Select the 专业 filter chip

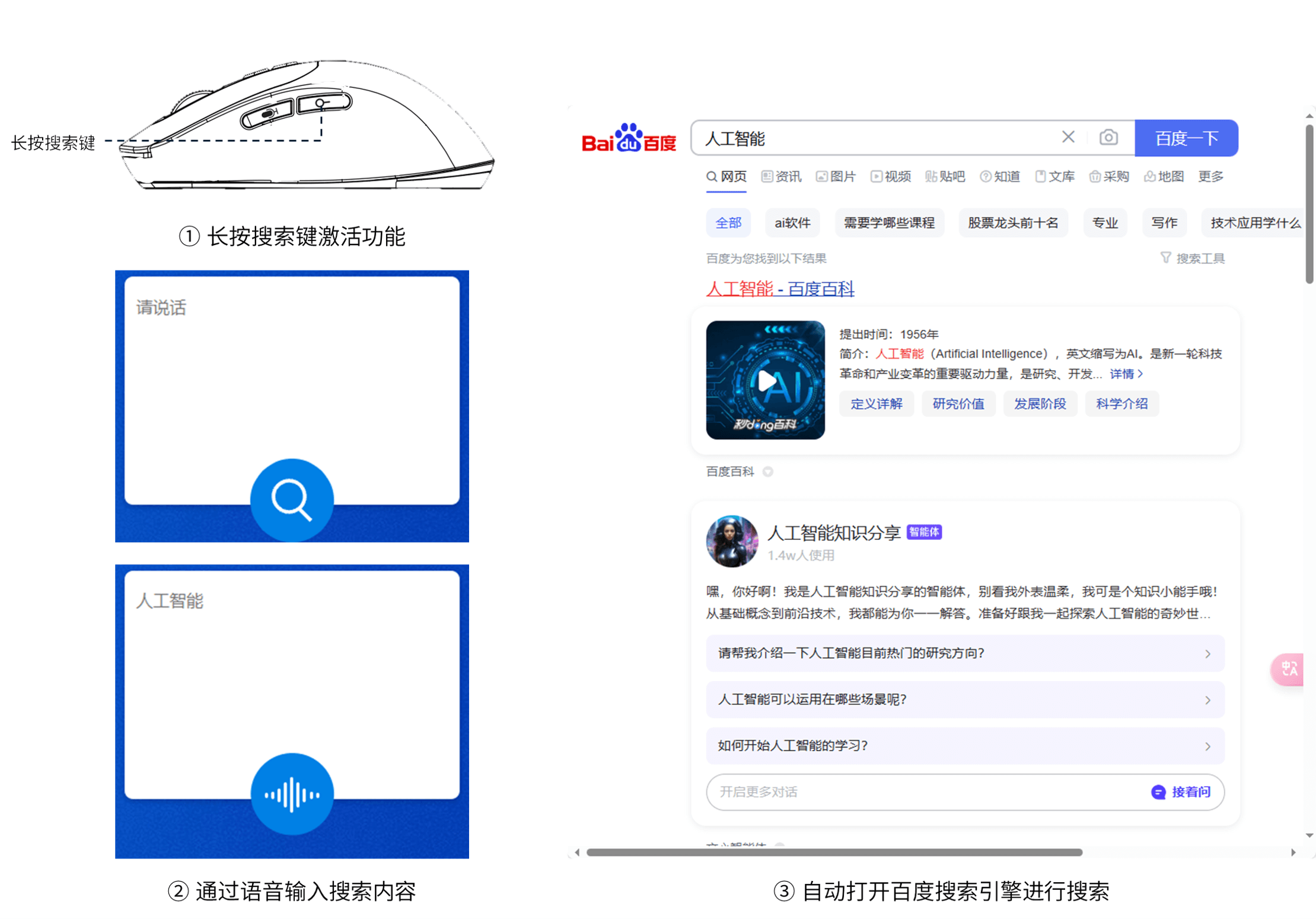click(x=1105, y=222)
